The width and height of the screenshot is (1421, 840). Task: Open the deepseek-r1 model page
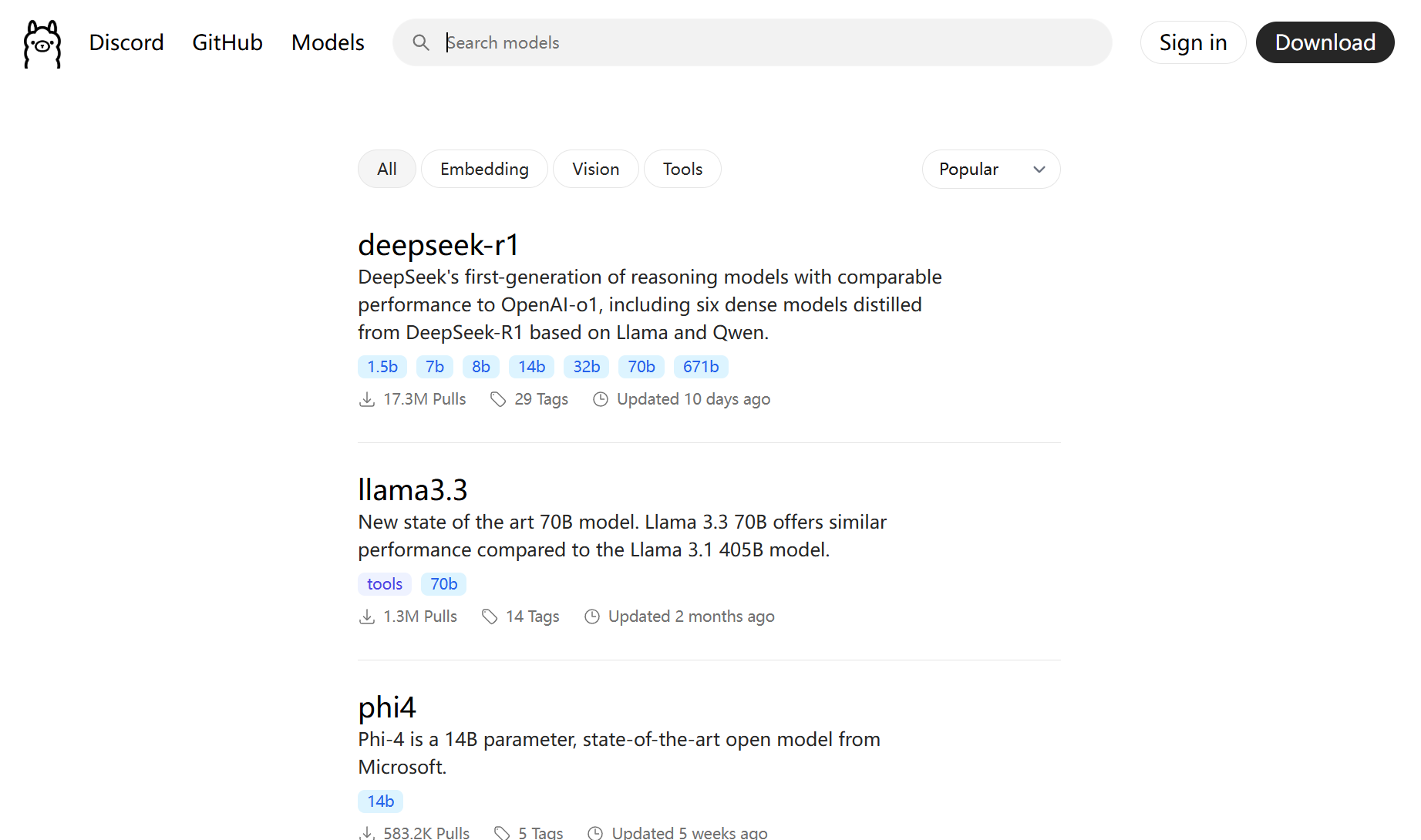coord(439,245)
